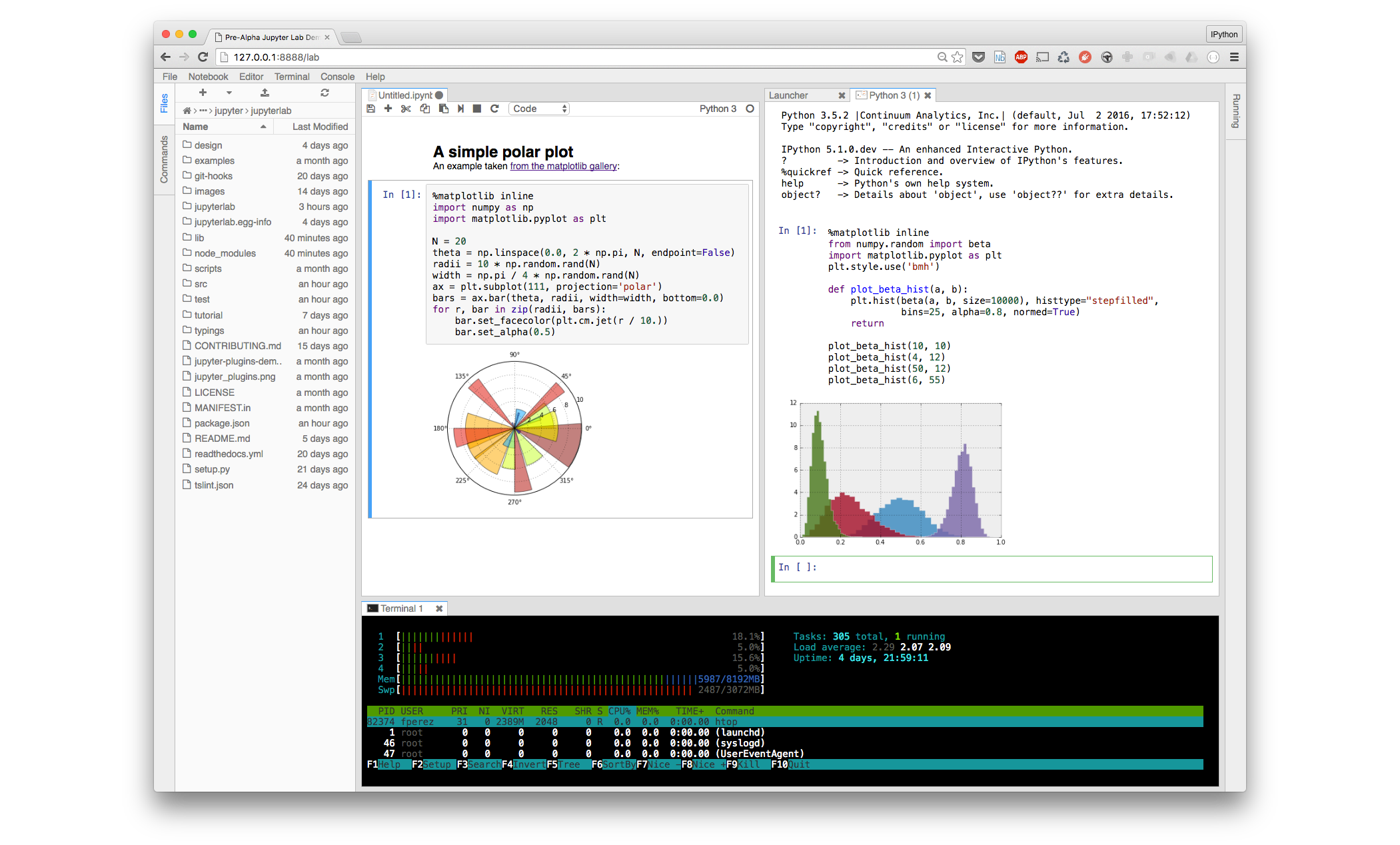Run the current cell with the run icon
The height and width of the screenshot is (845, 1400).
pos(460,109)
